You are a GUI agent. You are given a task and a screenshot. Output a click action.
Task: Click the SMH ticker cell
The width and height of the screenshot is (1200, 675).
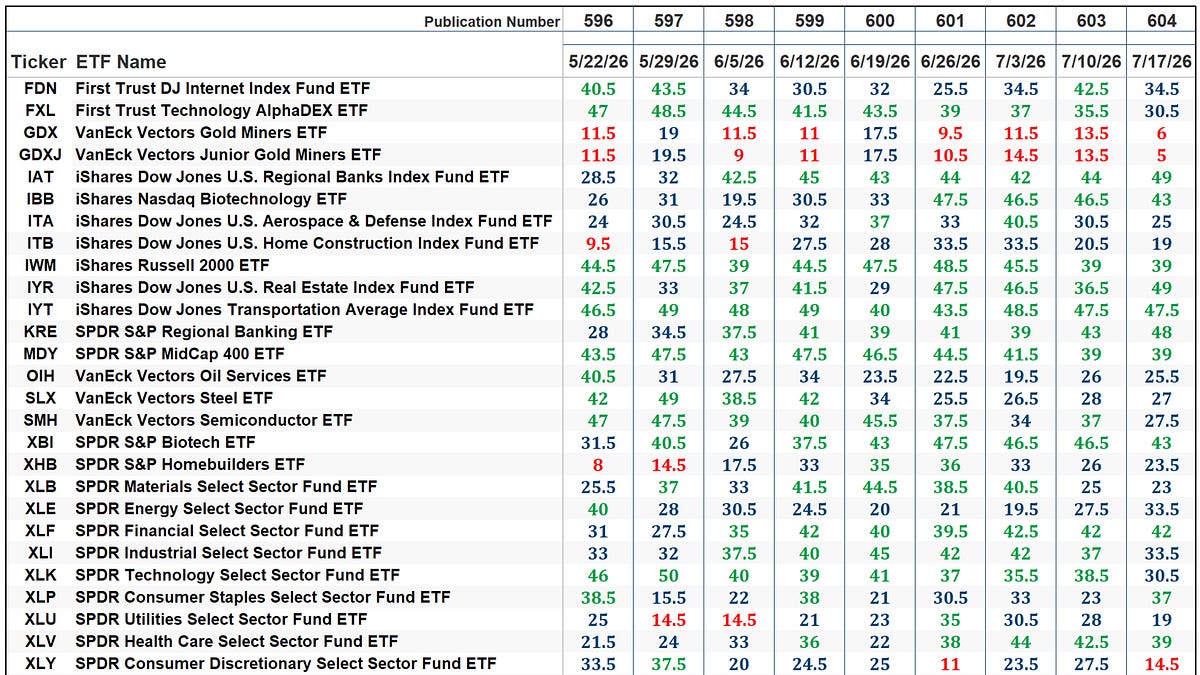39,420
